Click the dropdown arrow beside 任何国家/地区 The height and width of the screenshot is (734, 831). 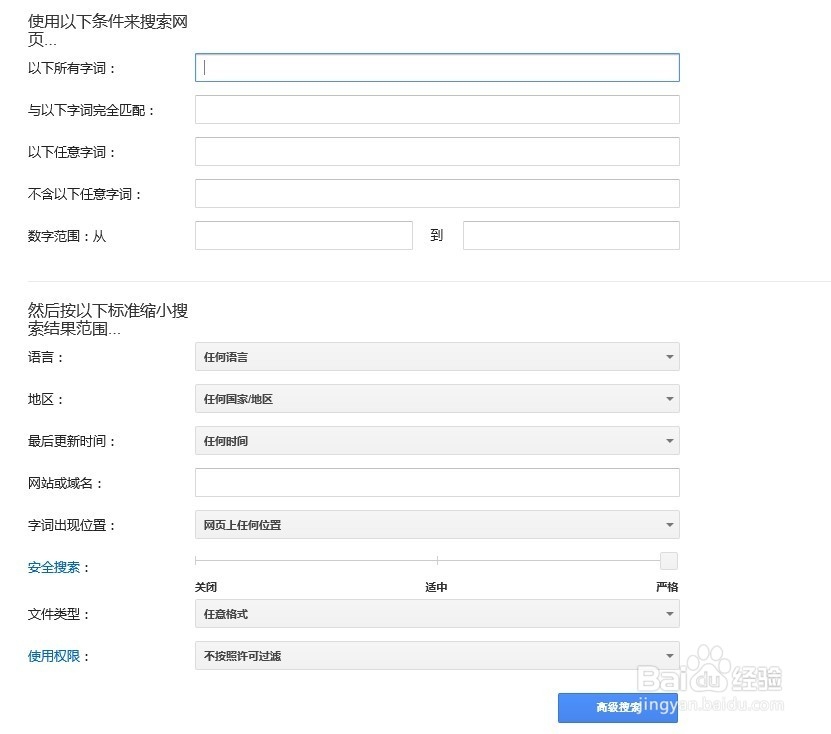click(668, 398)
